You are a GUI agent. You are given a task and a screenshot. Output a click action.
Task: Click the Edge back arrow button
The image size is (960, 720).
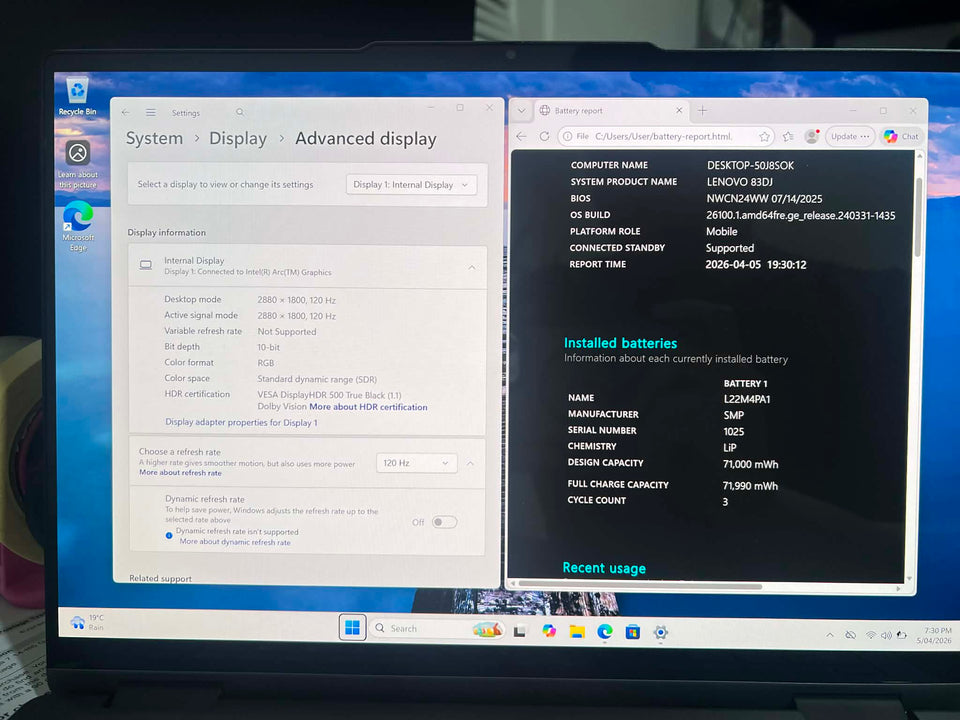pos(522,137)
